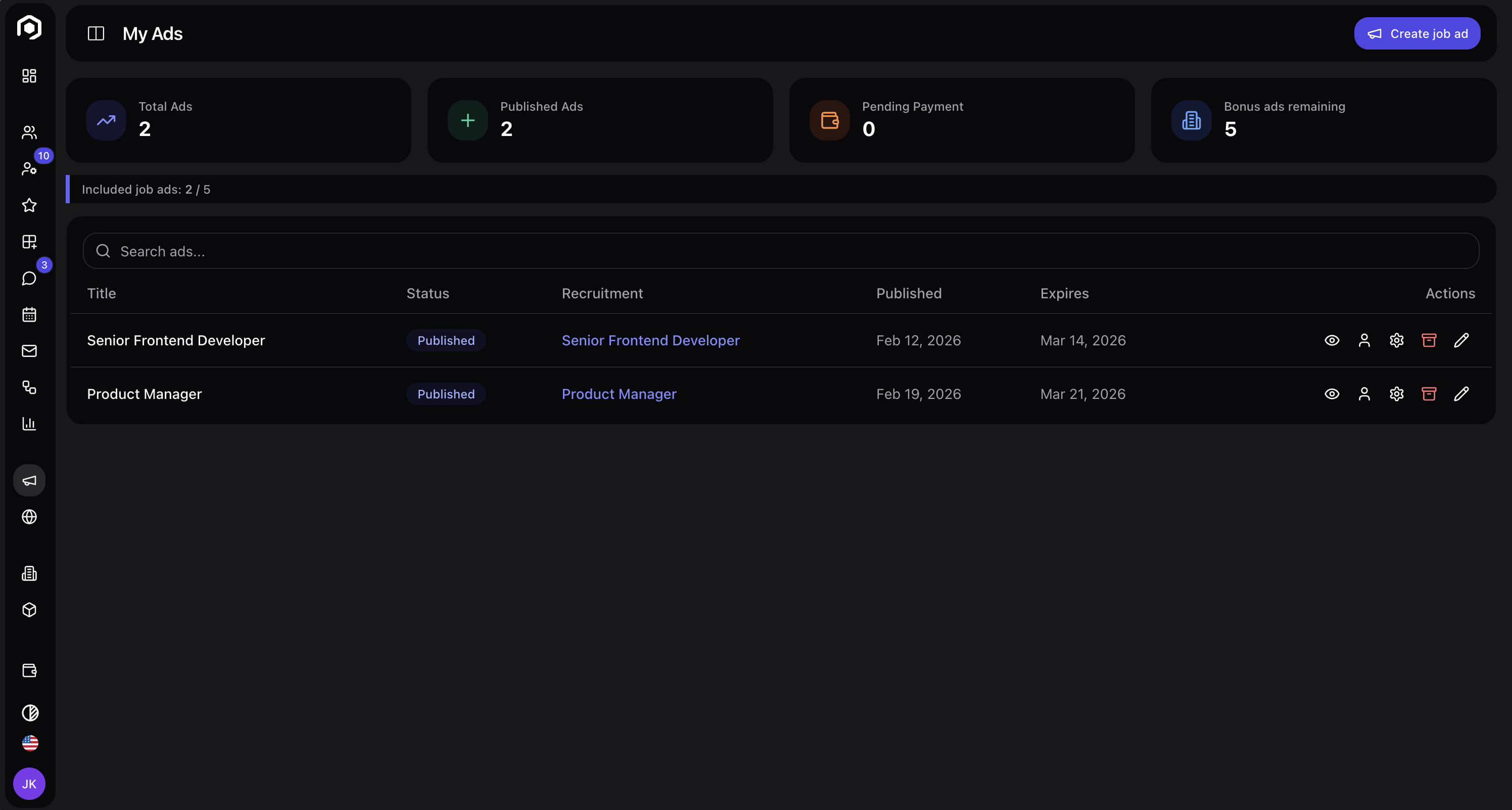This screenshot has height=810, width=1512.
Task: Open the dashboard grid icon in sidebar
Action: (29, 76)
